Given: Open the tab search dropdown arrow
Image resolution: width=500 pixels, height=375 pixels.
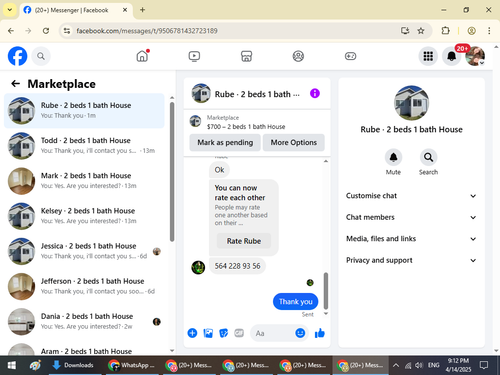Looking at the screenshot, I should 10,10.
